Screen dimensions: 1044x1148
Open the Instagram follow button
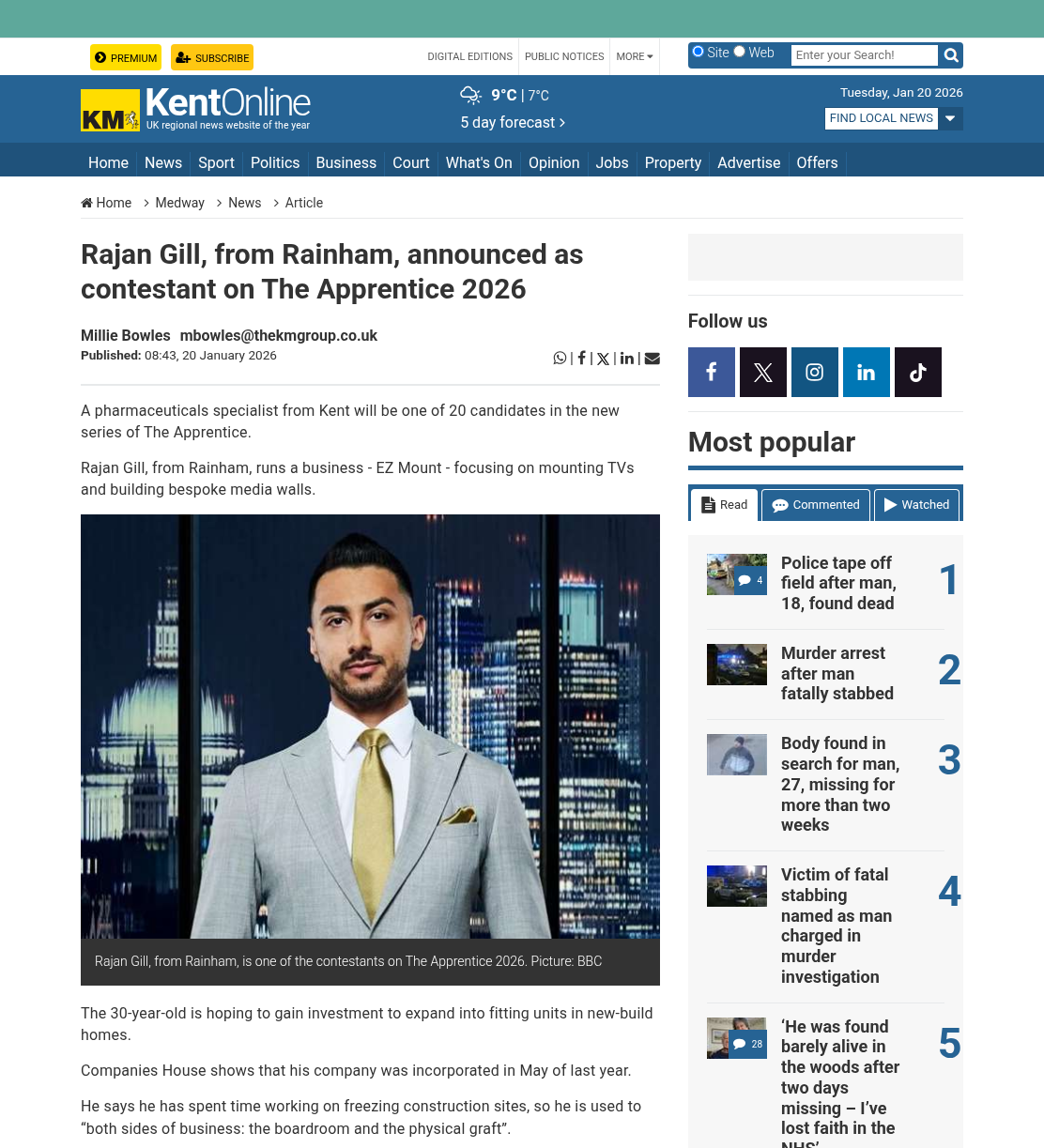(815, 373)
